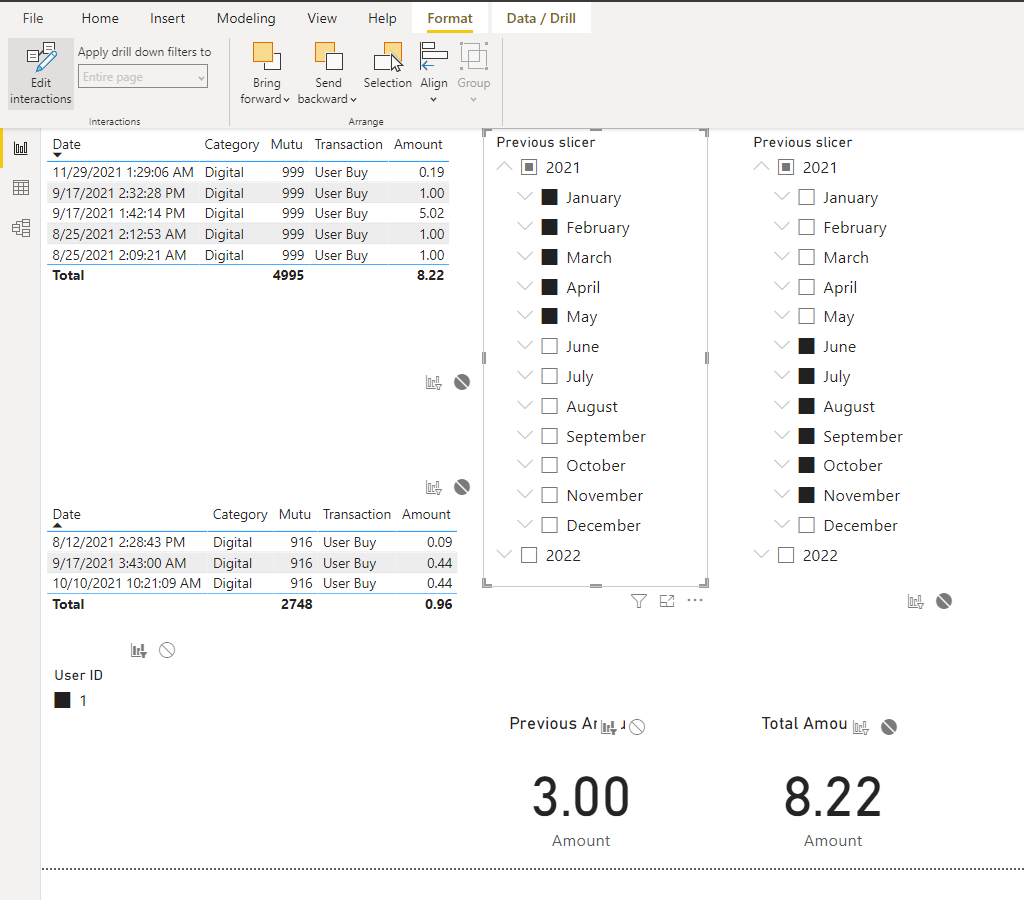Open the Help tab
The image size is (1024, 900).
[382, 18]
